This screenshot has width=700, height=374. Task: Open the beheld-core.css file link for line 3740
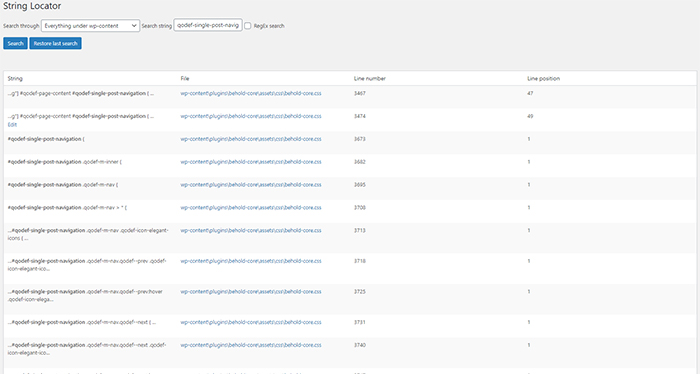coord(251,345)
